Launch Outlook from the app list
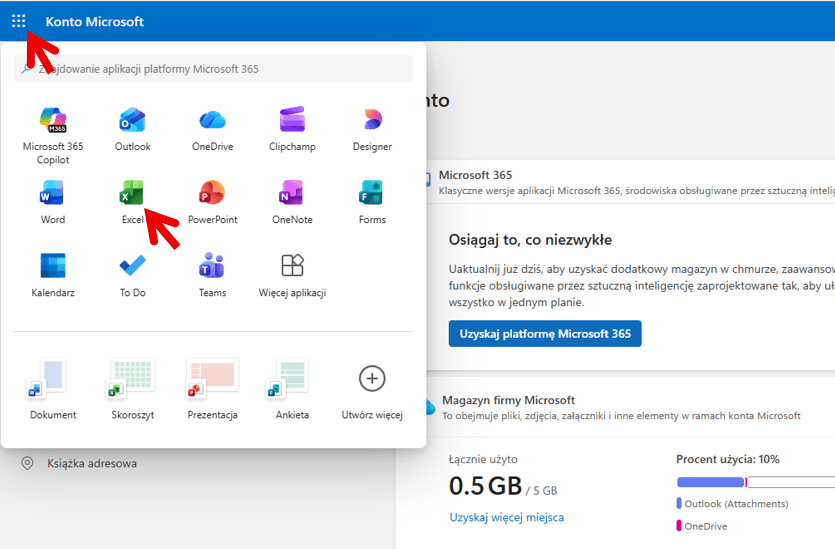The image size is (835, 549). [133, 129]
